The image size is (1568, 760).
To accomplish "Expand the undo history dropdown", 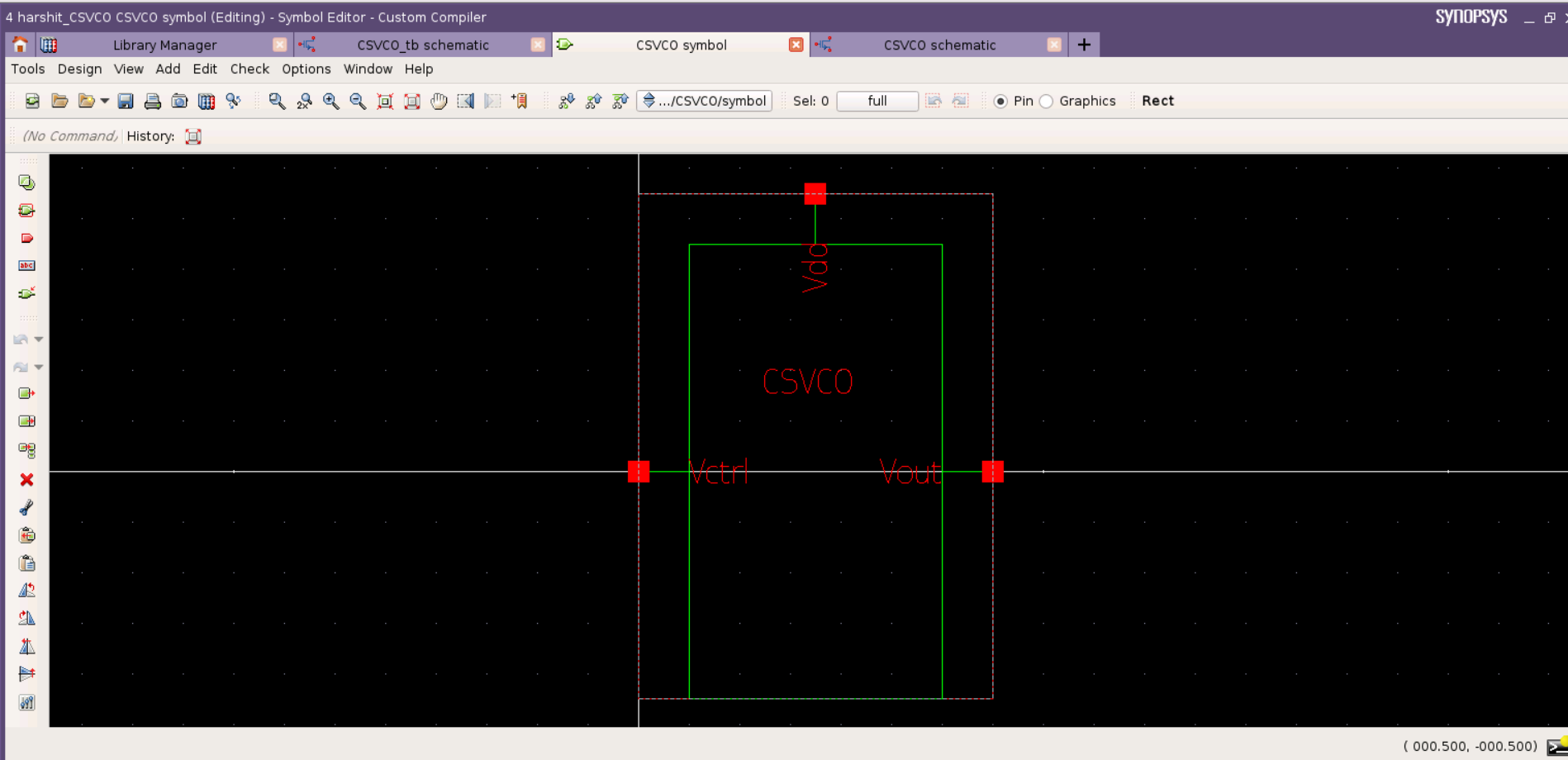I will [x=39, y=339].
